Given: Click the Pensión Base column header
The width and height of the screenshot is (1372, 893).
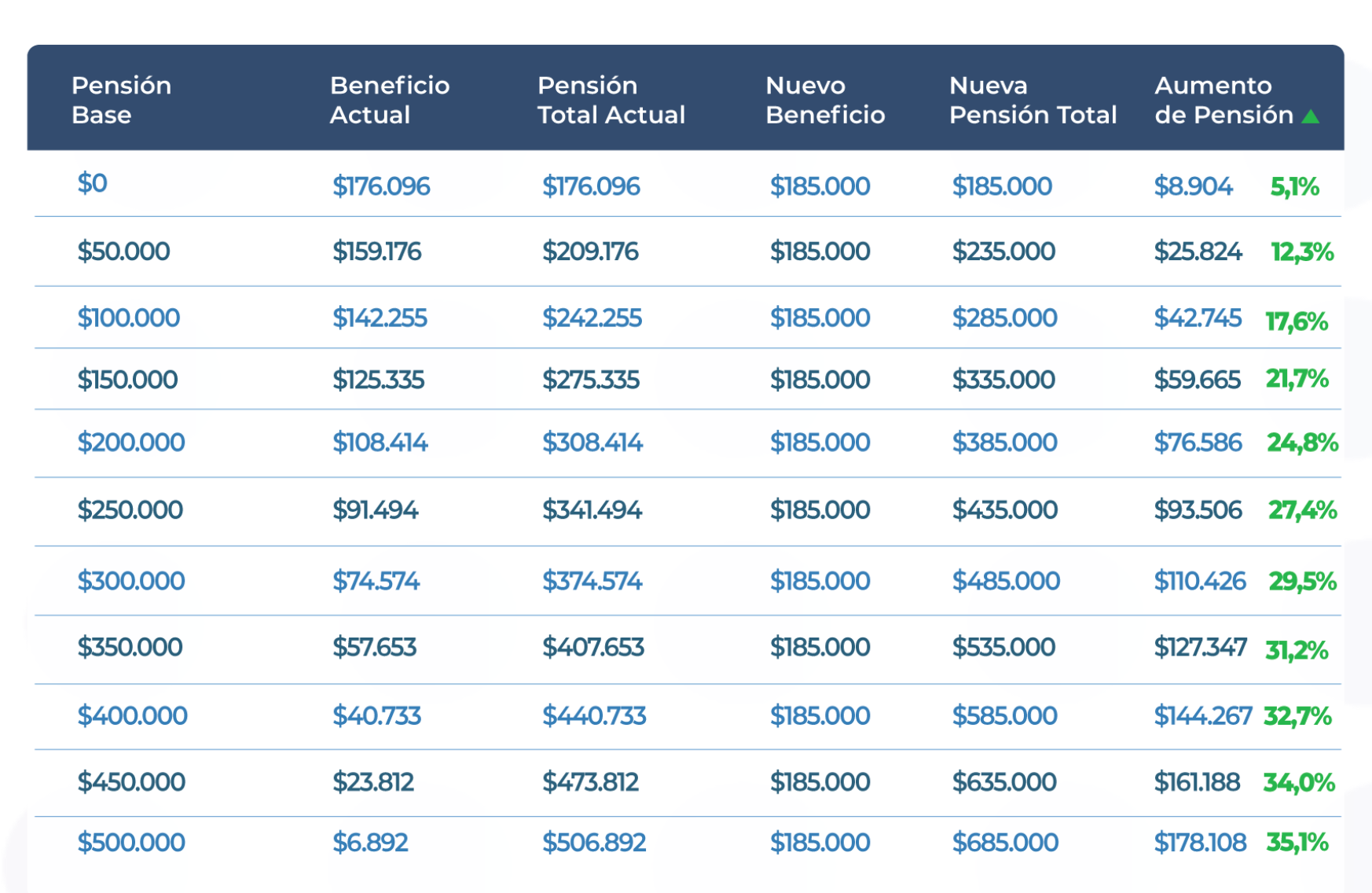Looking at the screenshot, I should coord(121,100).
